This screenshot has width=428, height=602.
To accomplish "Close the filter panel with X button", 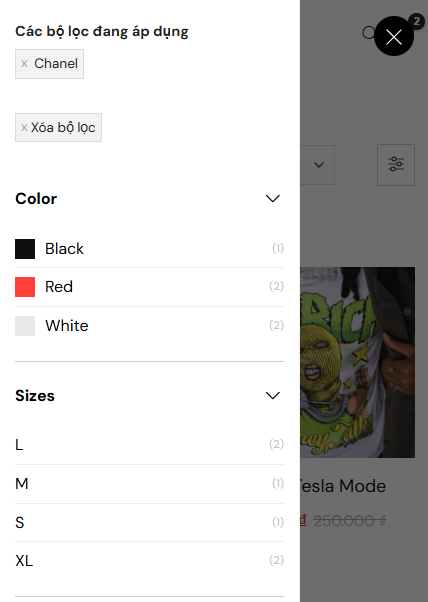I will (394, 36).
